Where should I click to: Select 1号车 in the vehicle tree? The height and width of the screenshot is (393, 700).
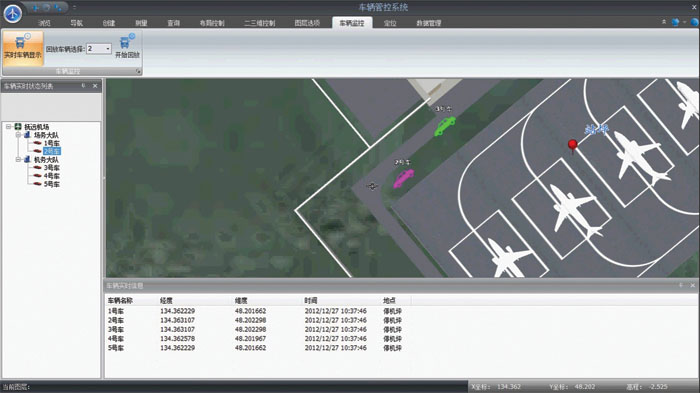[x=51, y=143]
